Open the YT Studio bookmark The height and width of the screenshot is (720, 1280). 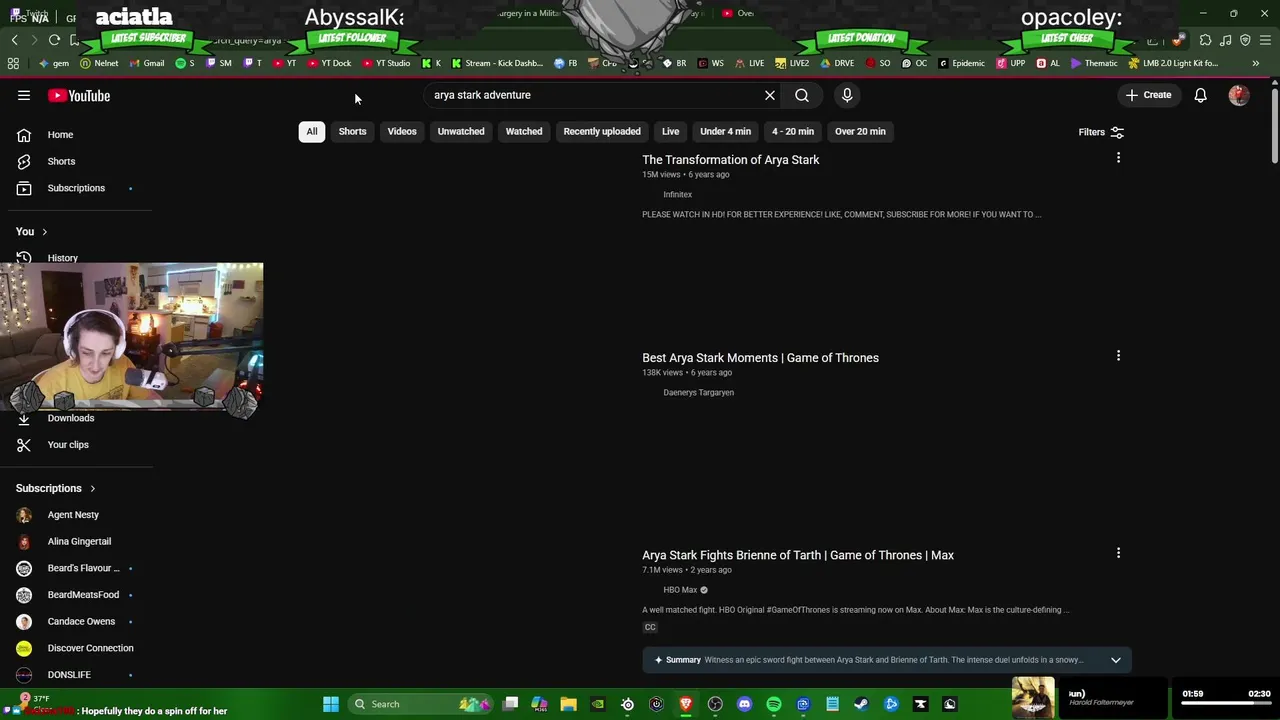click(386, 63)
